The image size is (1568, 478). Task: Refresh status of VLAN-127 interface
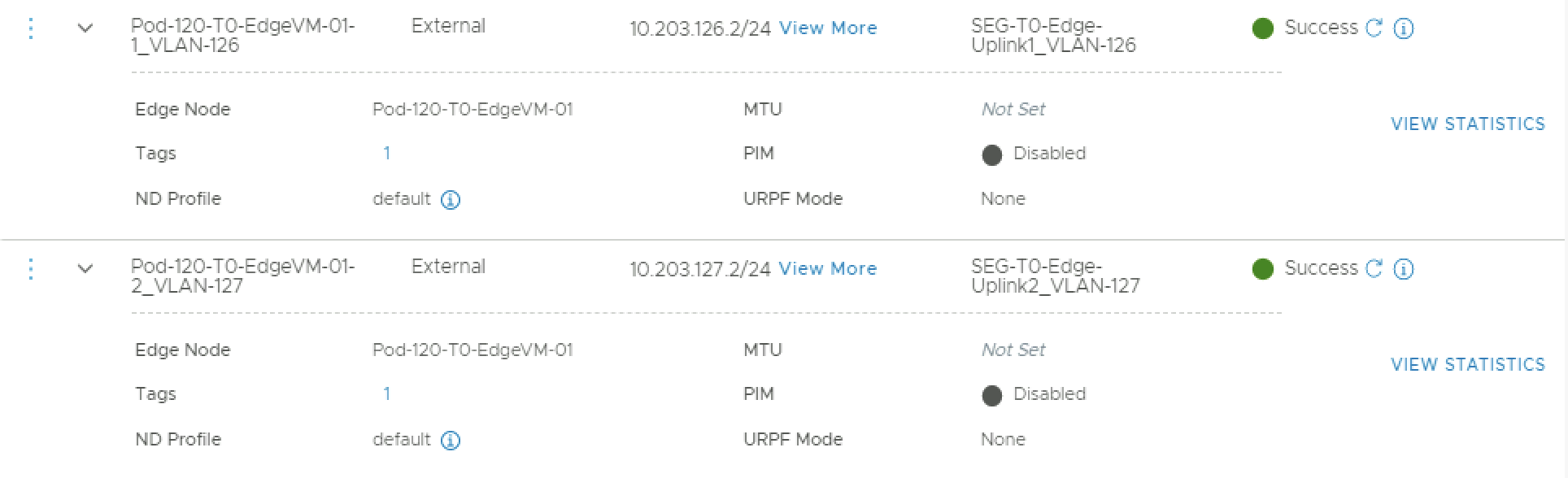pos(1374,269)
